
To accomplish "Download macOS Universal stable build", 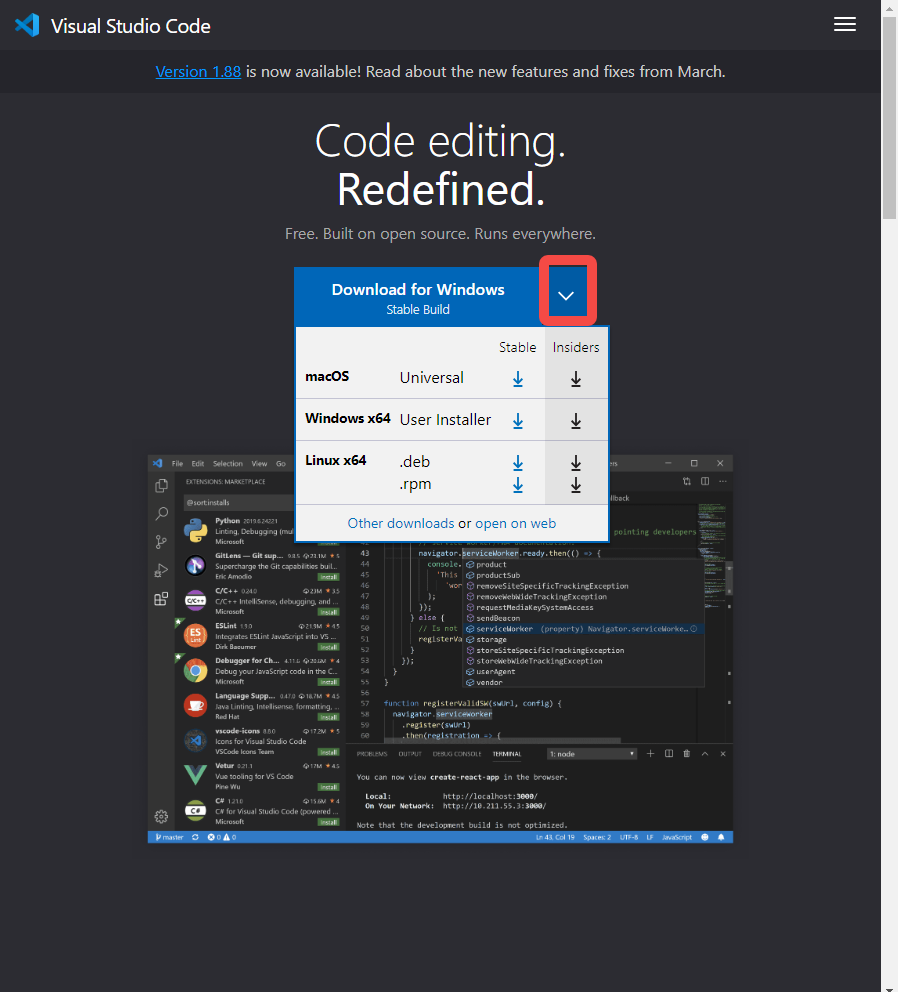I will pos(518,379).
